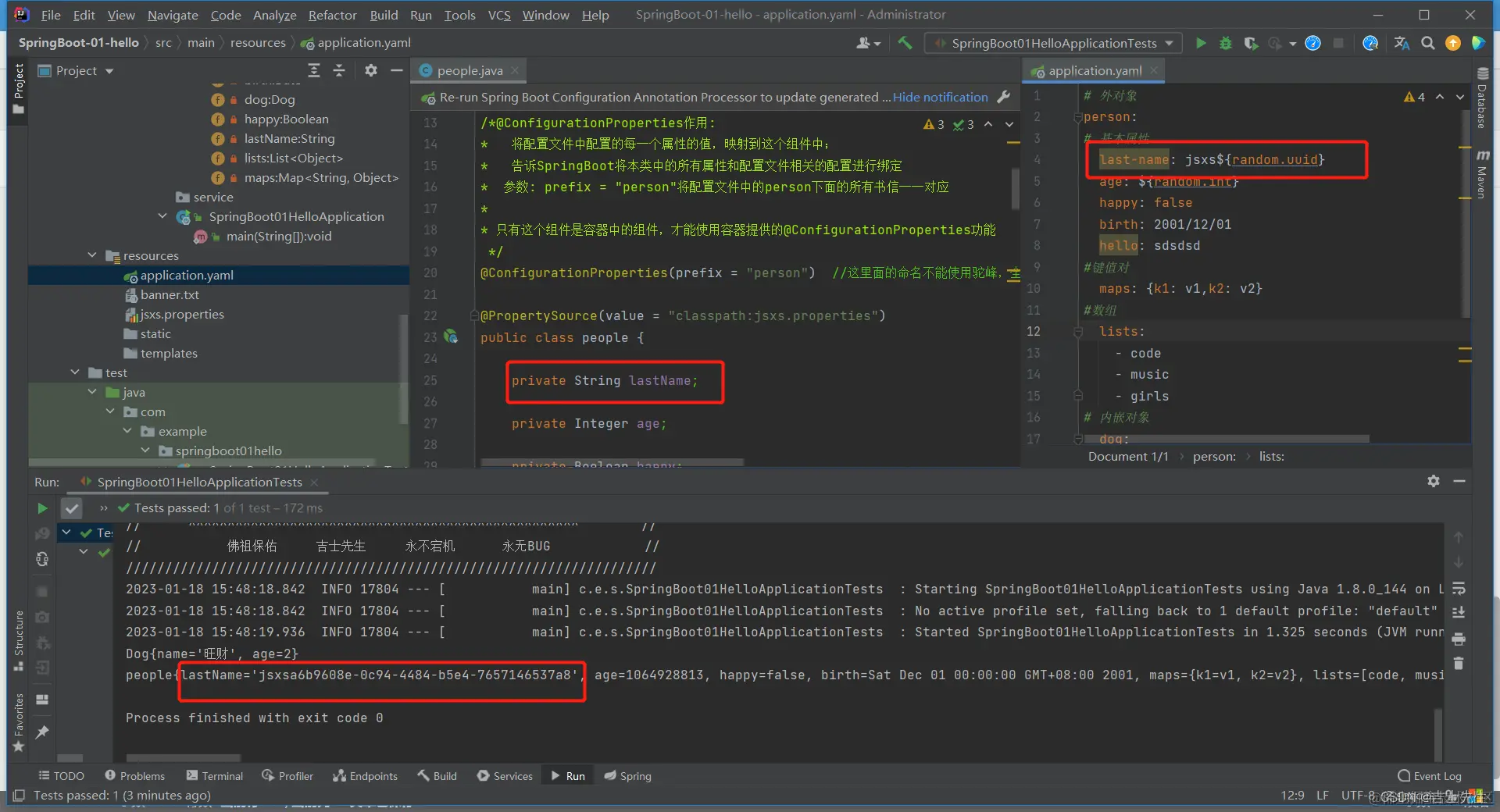1500x812 pixels.
Task: Open the VCS menu
Action: 499,15
